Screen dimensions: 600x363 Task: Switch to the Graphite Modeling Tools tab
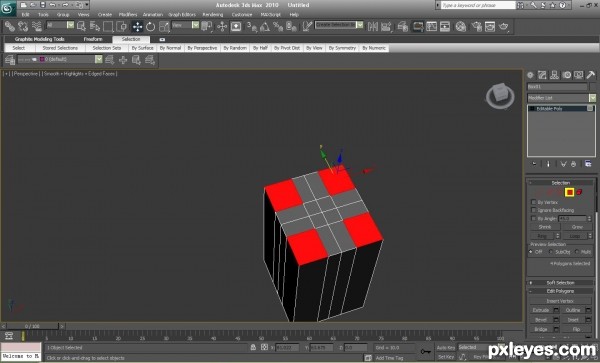(39, 39)
